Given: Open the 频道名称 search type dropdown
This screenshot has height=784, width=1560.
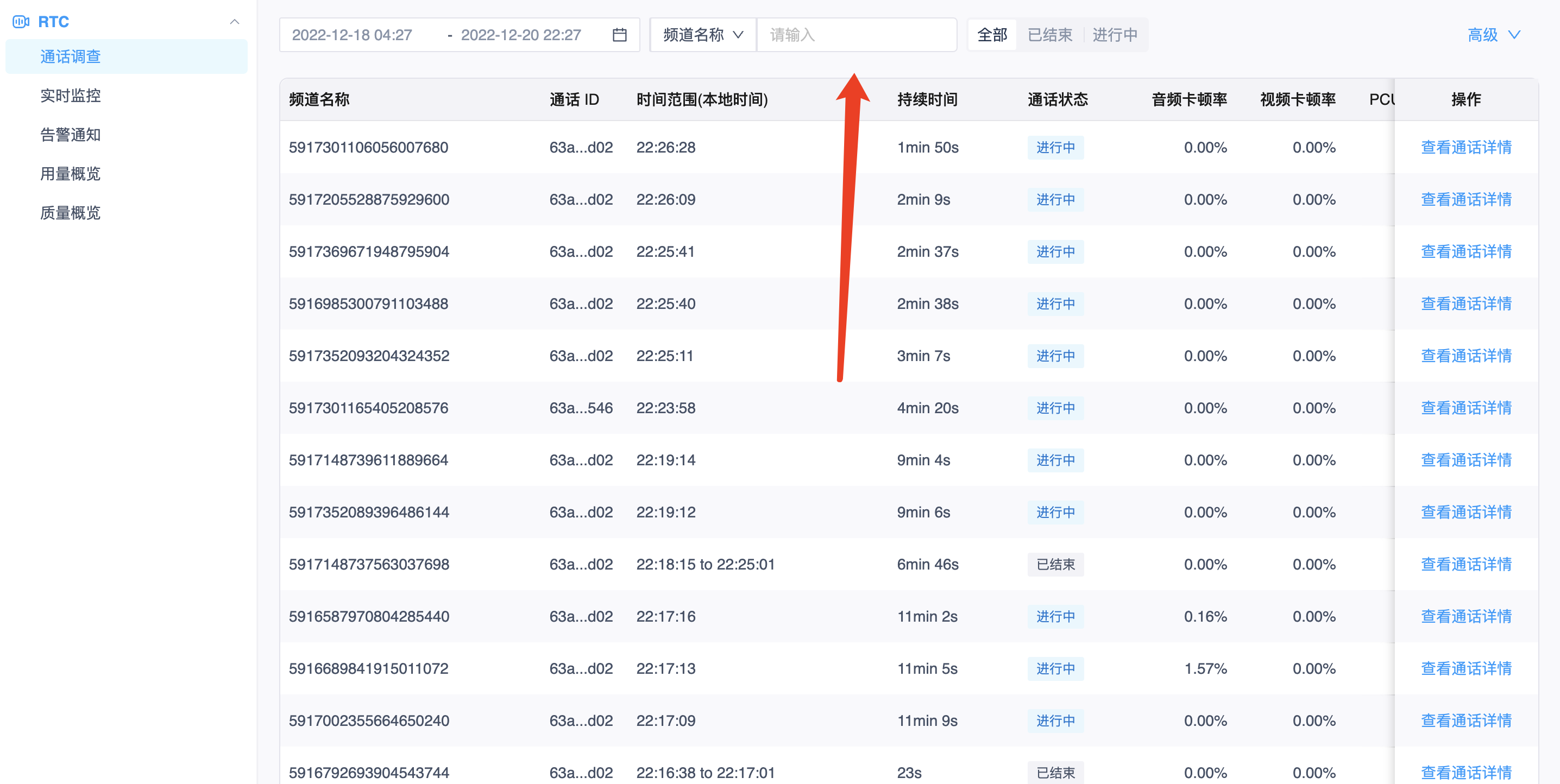Looking at the screenshot, I should point(702,35).
